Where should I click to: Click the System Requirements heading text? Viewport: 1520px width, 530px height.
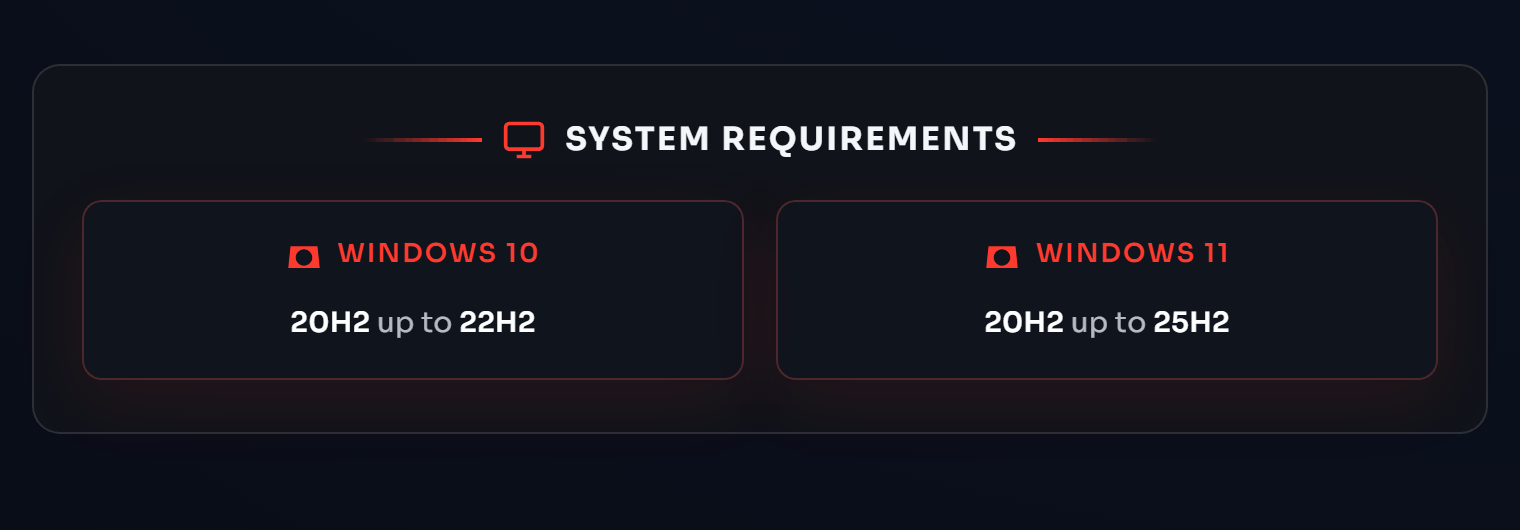click(x=790, y=139)
